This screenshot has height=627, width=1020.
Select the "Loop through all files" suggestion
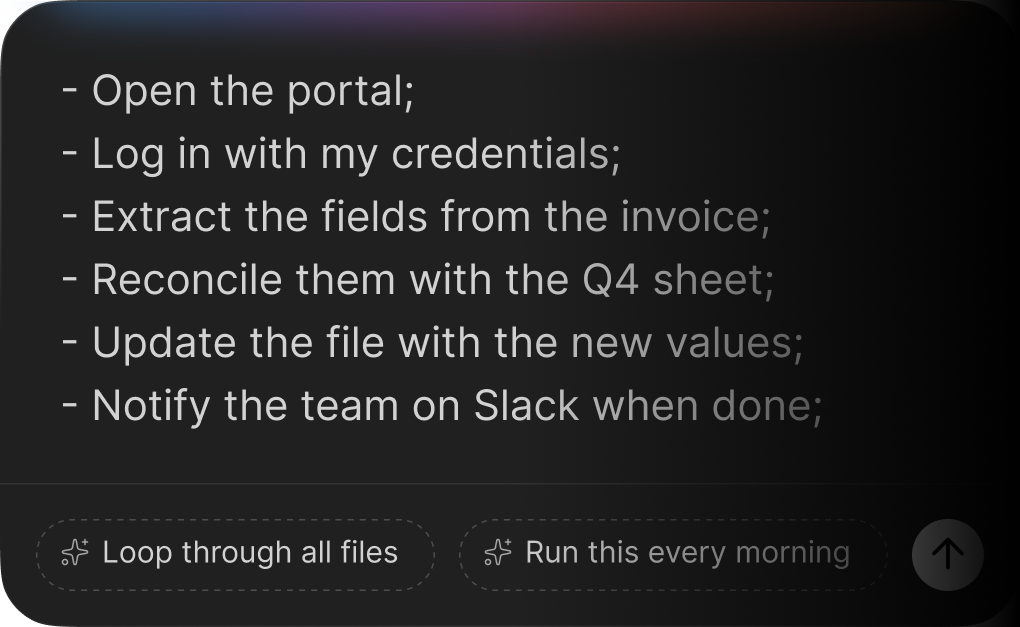(x=235, y=553)
